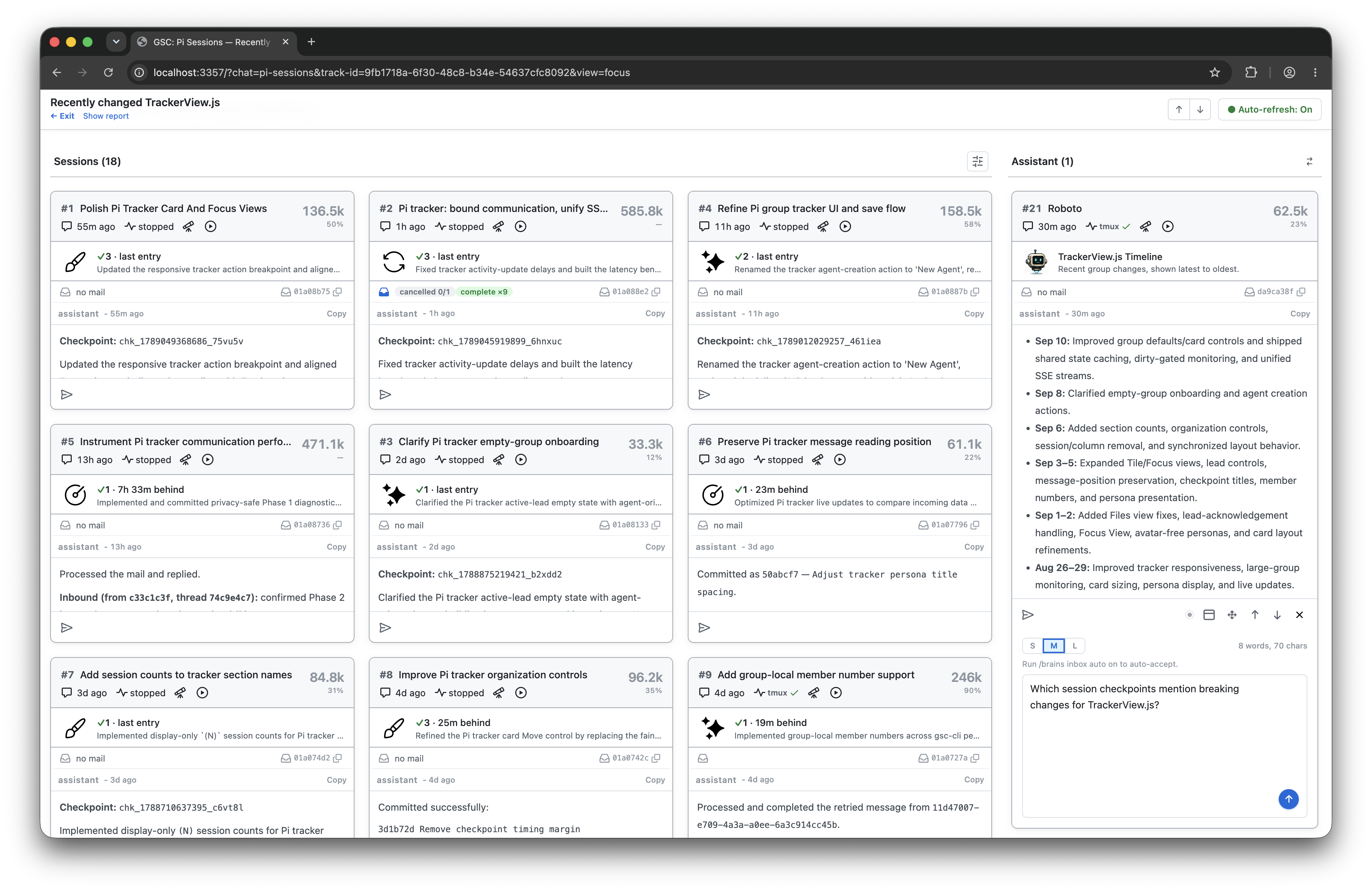This screenshot has width=1372, height=891.
Task: Click play circle on #3 Clarify Pi tracker card
Action: [521, 459]
